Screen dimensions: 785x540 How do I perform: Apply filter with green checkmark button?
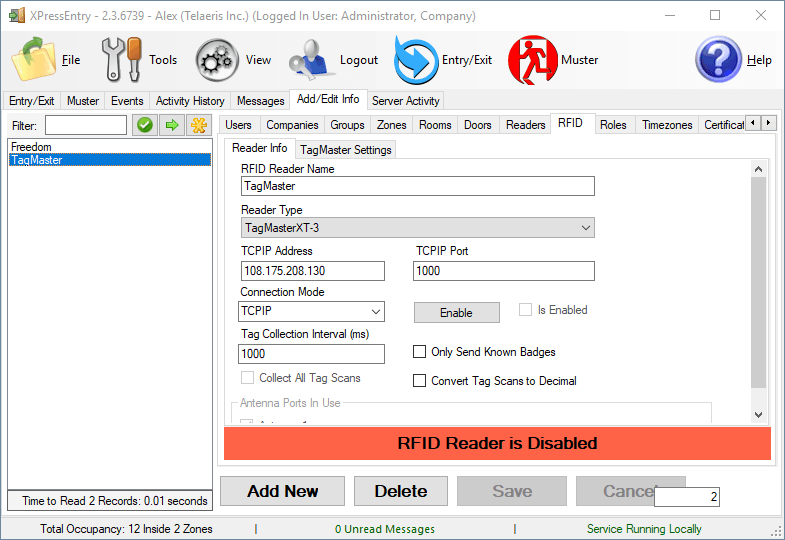(x=145, y=125)
